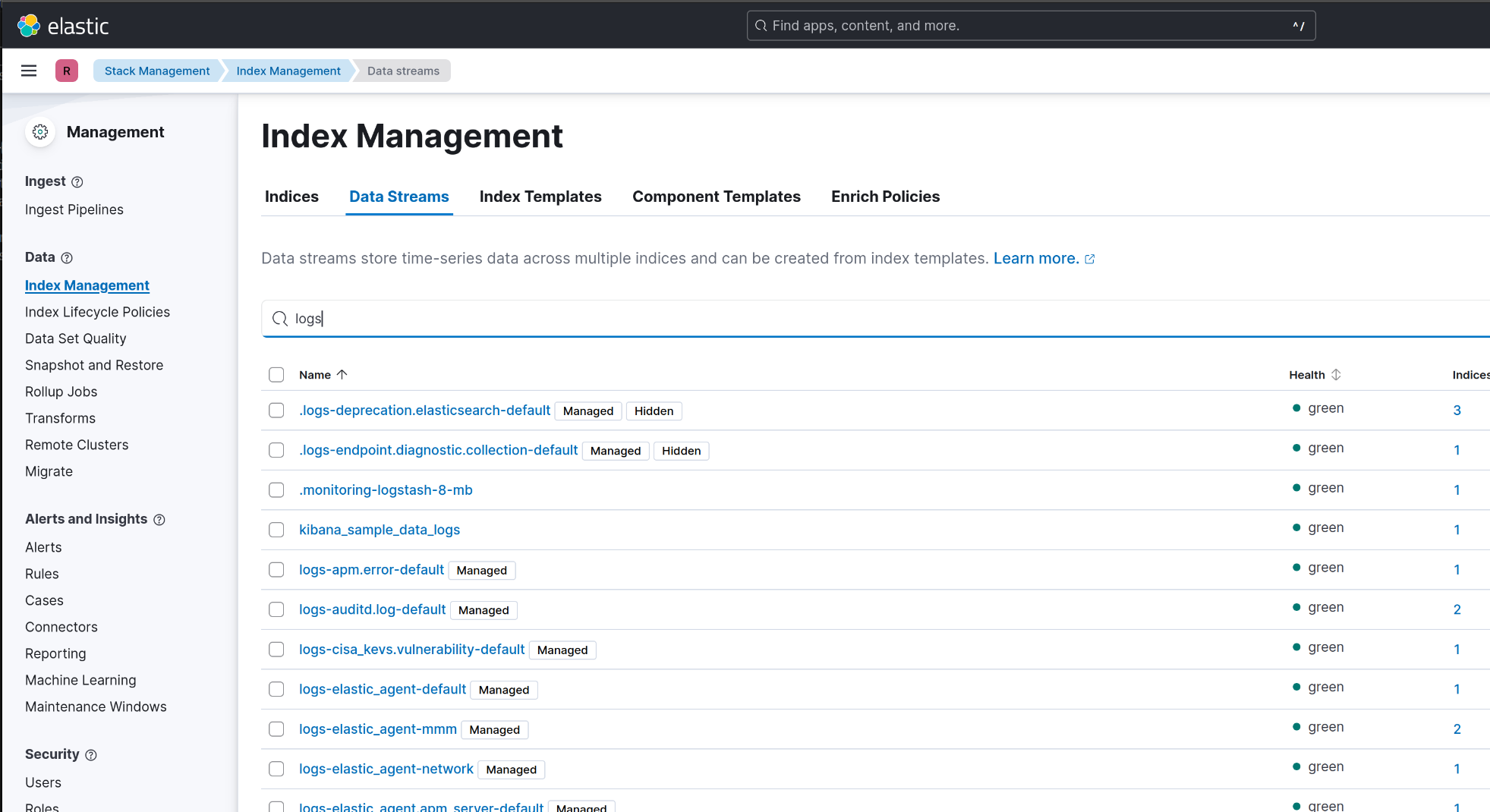The height and width of the screenshot is (812, 1490).
Task: Open Users under Security
Action: [43, 782]
